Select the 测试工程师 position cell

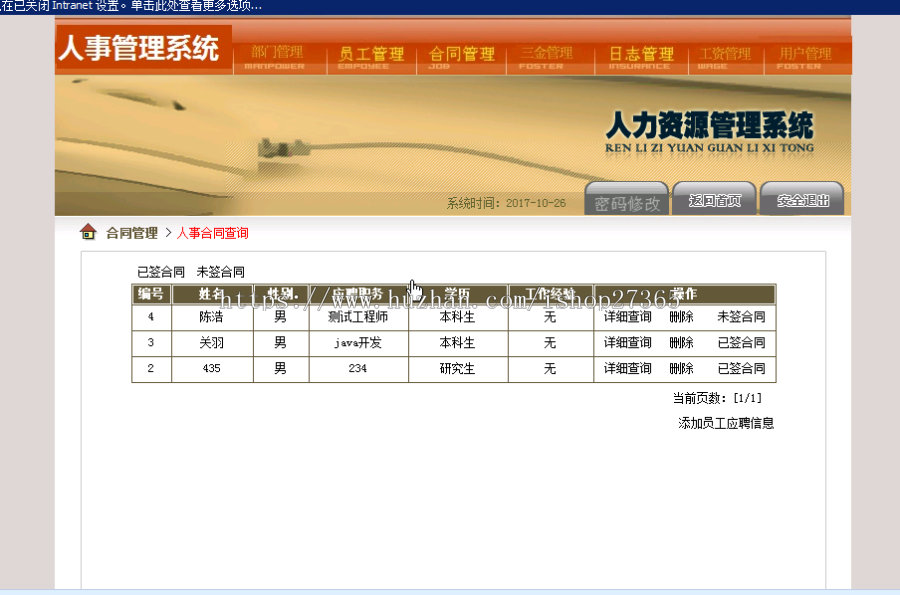tap(358, 317)
